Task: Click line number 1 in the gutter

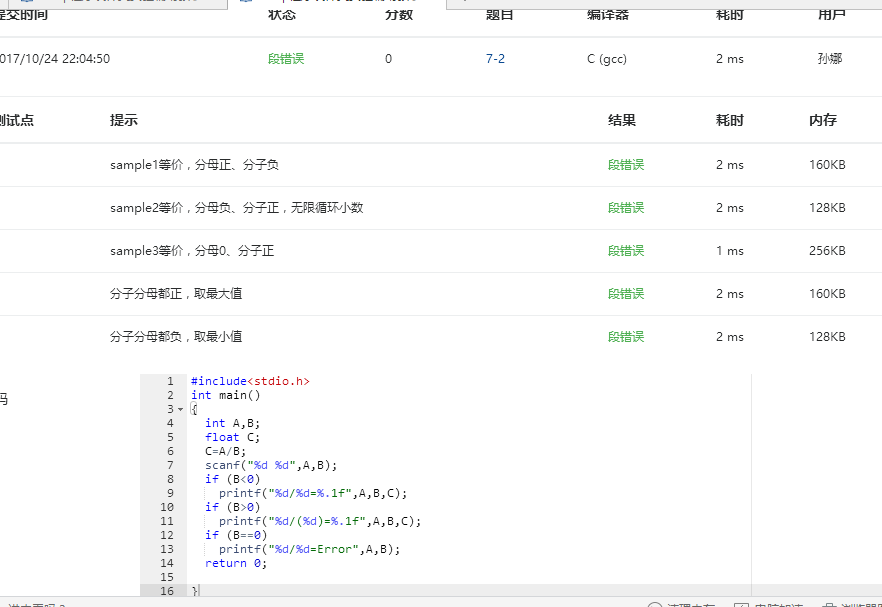Action: pos(170,381)
